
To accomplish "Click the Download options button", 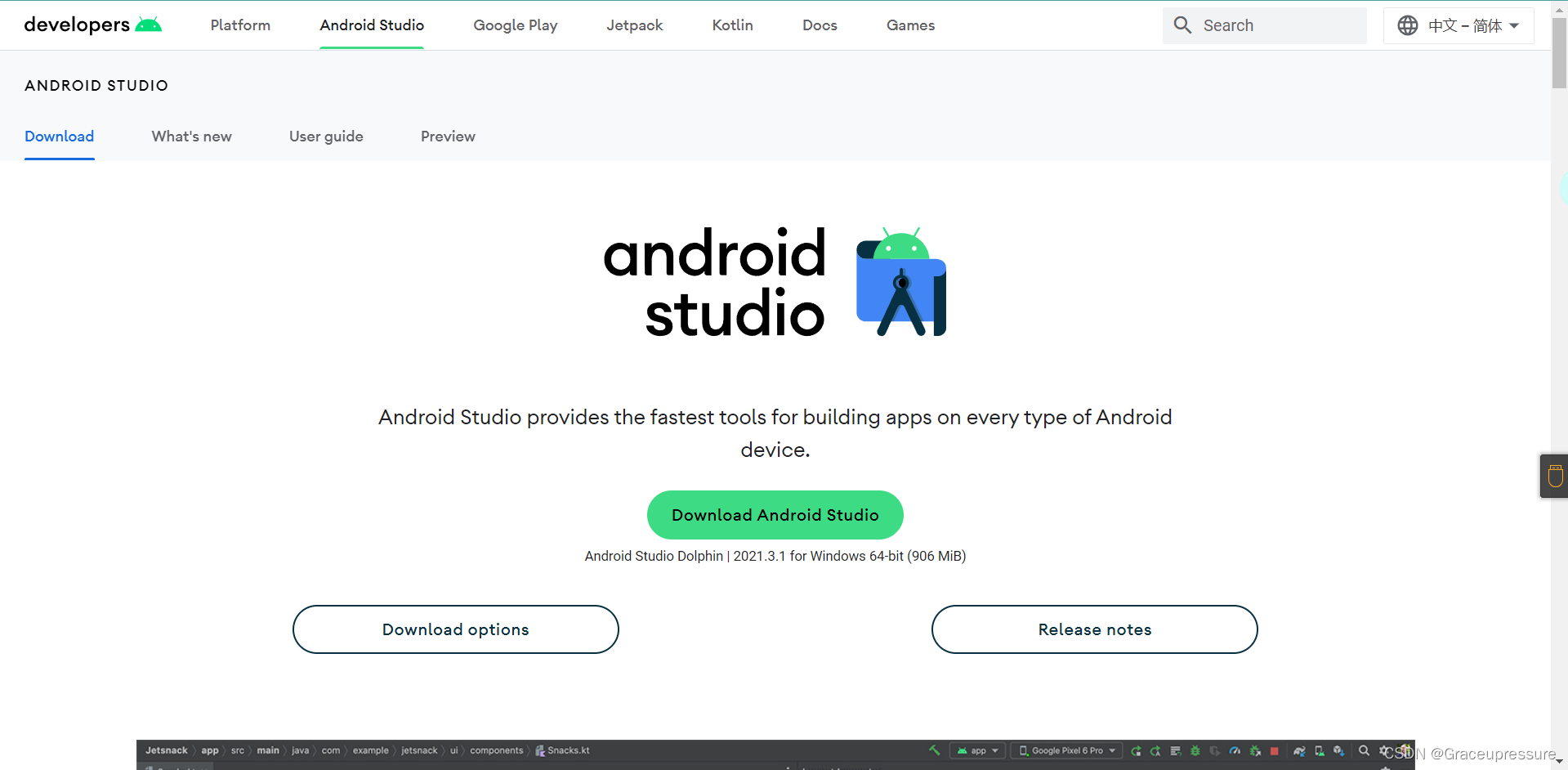I will [x=456, y=629].
